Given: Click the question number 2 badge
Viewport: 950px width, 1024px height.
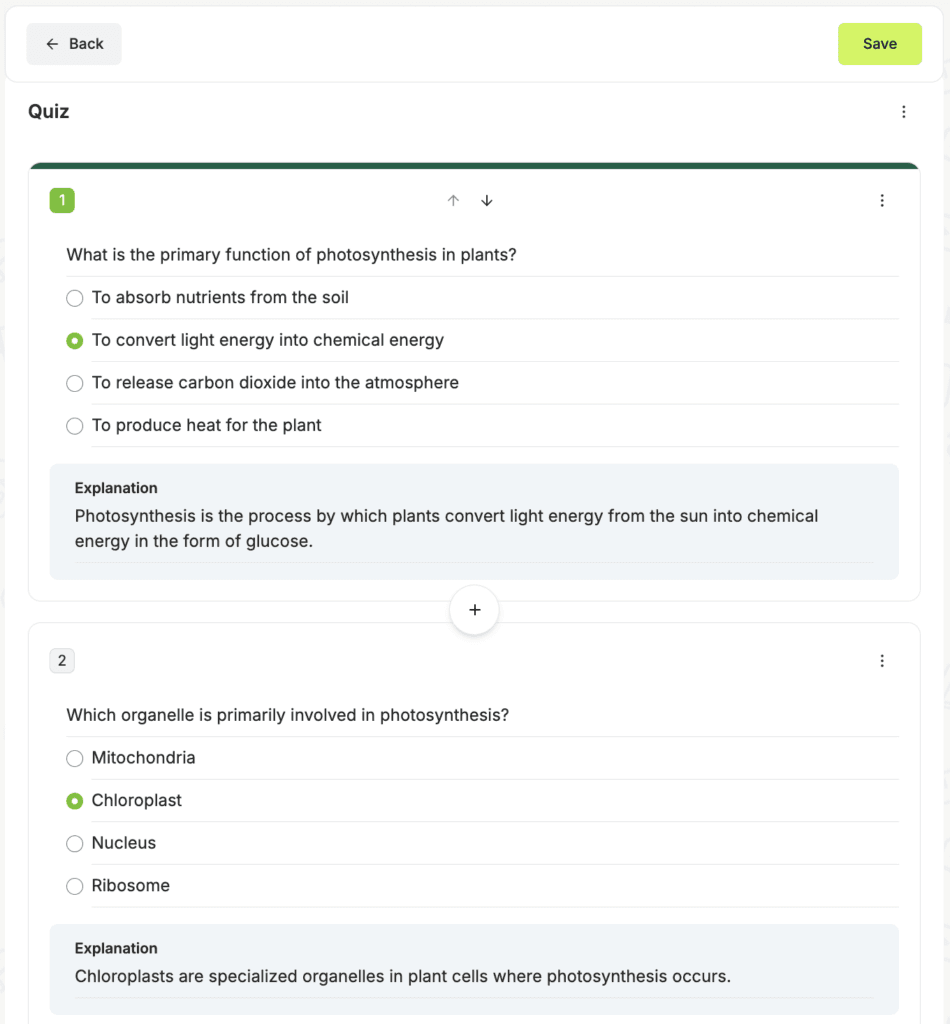Looking at the screenshot, I should [x=62, y=661].
